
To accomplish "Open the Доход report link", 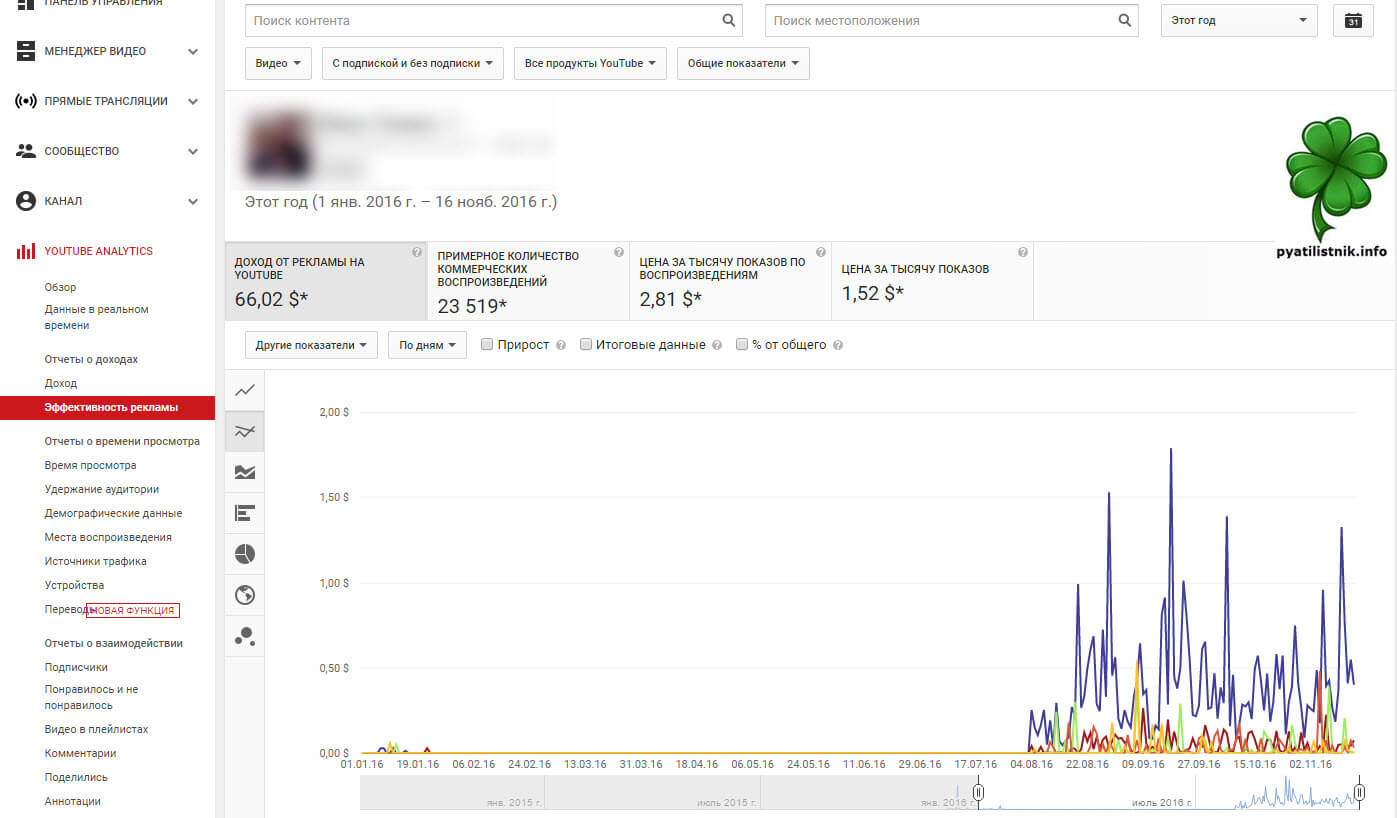I will (x=60, y=383).
